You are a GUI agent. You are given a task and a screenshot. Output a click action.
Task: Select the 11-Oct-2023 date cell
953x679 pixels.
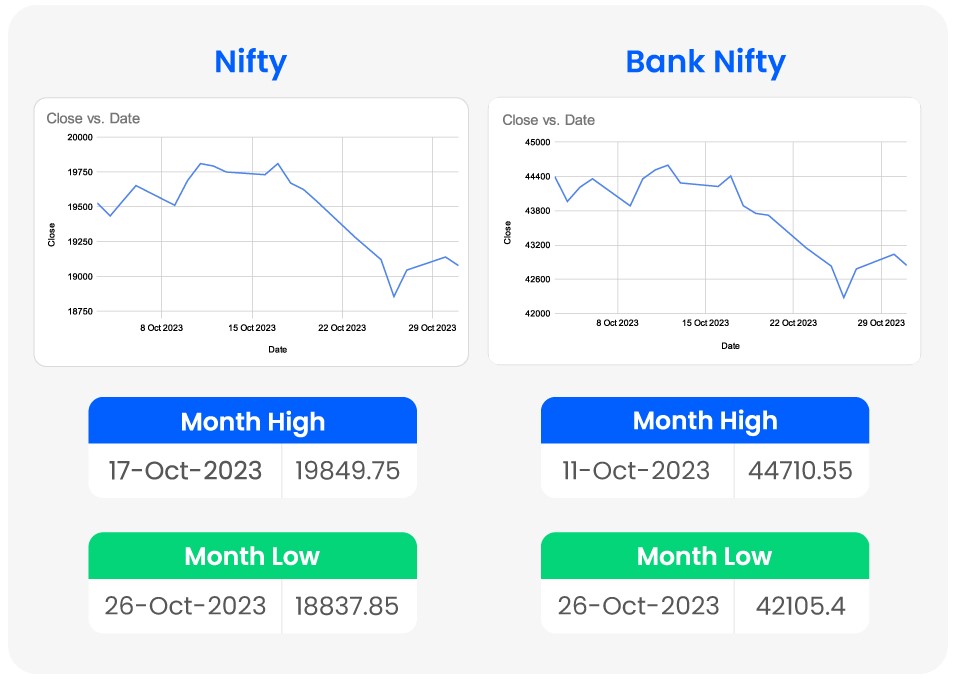point(637,471)
